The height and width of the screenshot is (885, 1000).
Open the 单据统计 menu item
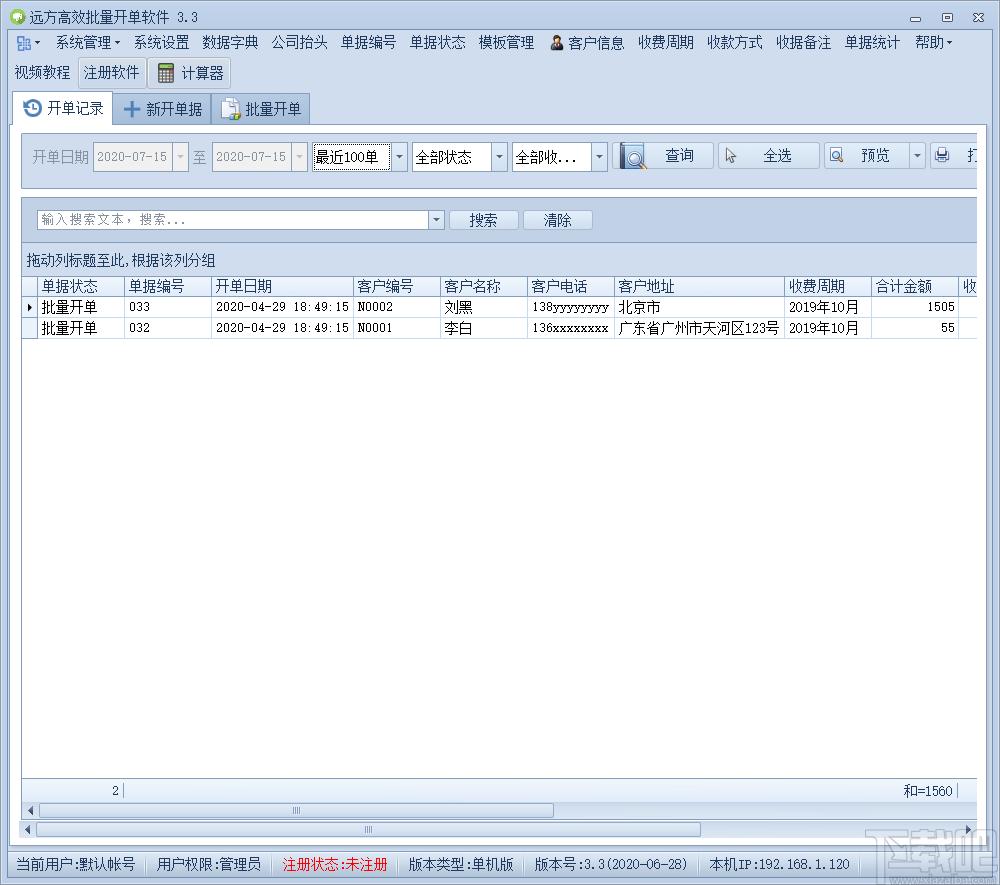pos(872,43)
